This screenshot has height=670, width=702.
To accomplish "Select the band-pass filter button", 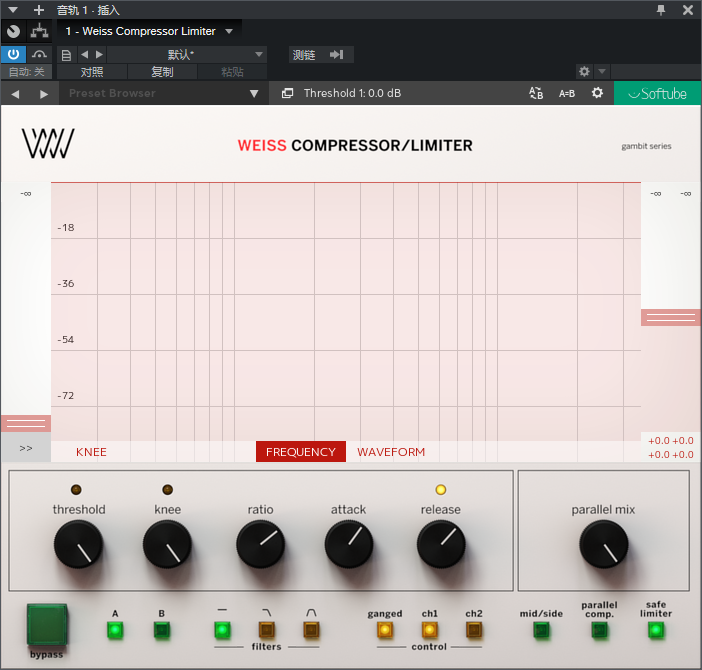I will (x=311, y=630).
